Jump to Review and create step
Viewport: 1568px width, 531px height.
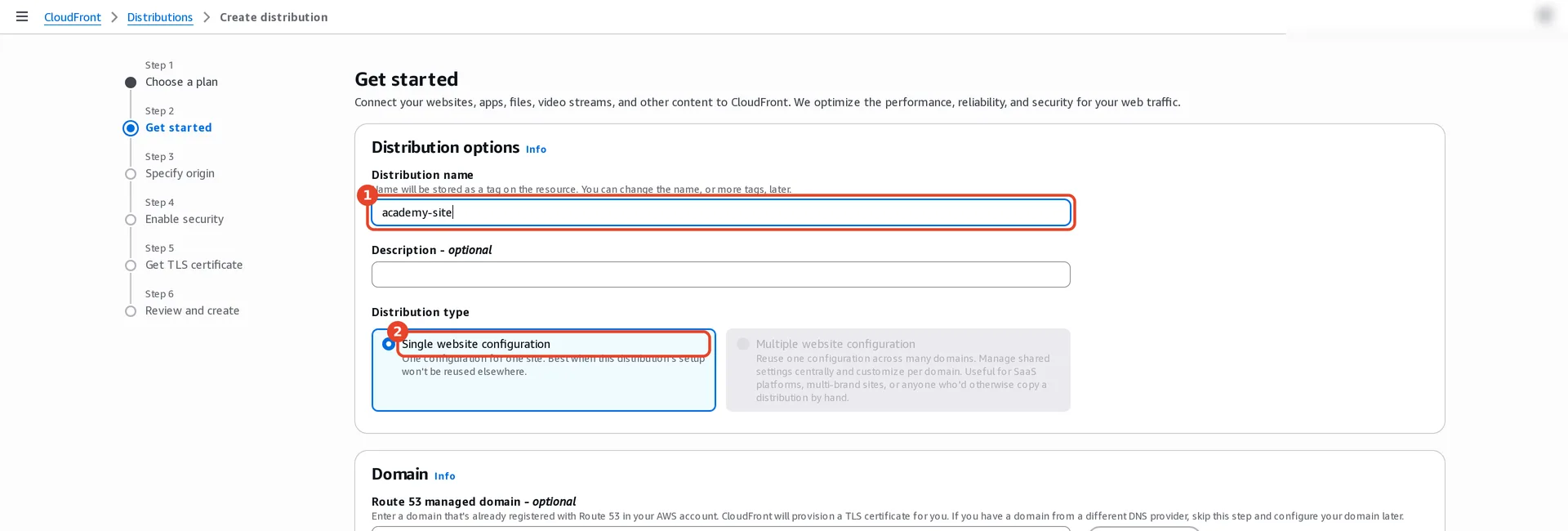(x=192, y=310)
